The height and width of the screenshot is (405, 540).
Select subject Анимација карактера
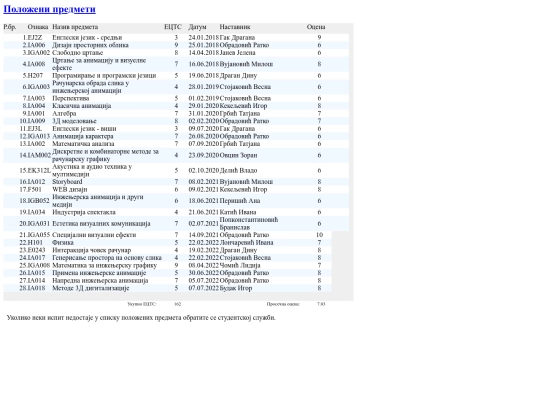point(83,136)
